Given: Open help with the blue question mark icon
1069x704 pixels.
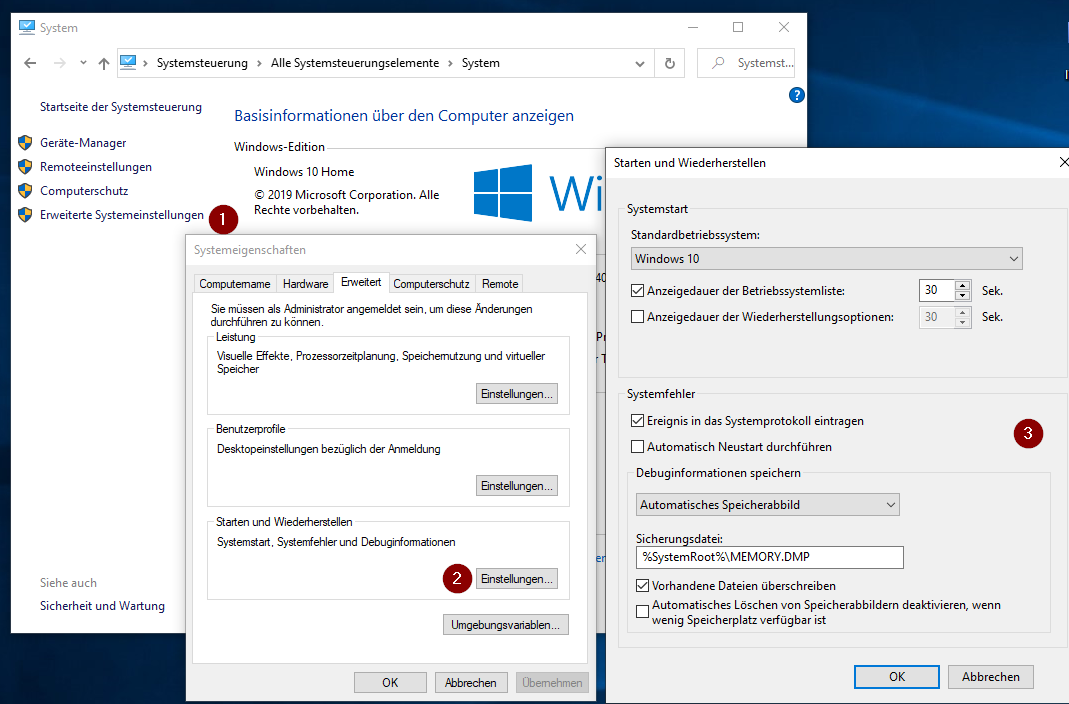Looking at the screenshot, I should [x=796, y=95].
